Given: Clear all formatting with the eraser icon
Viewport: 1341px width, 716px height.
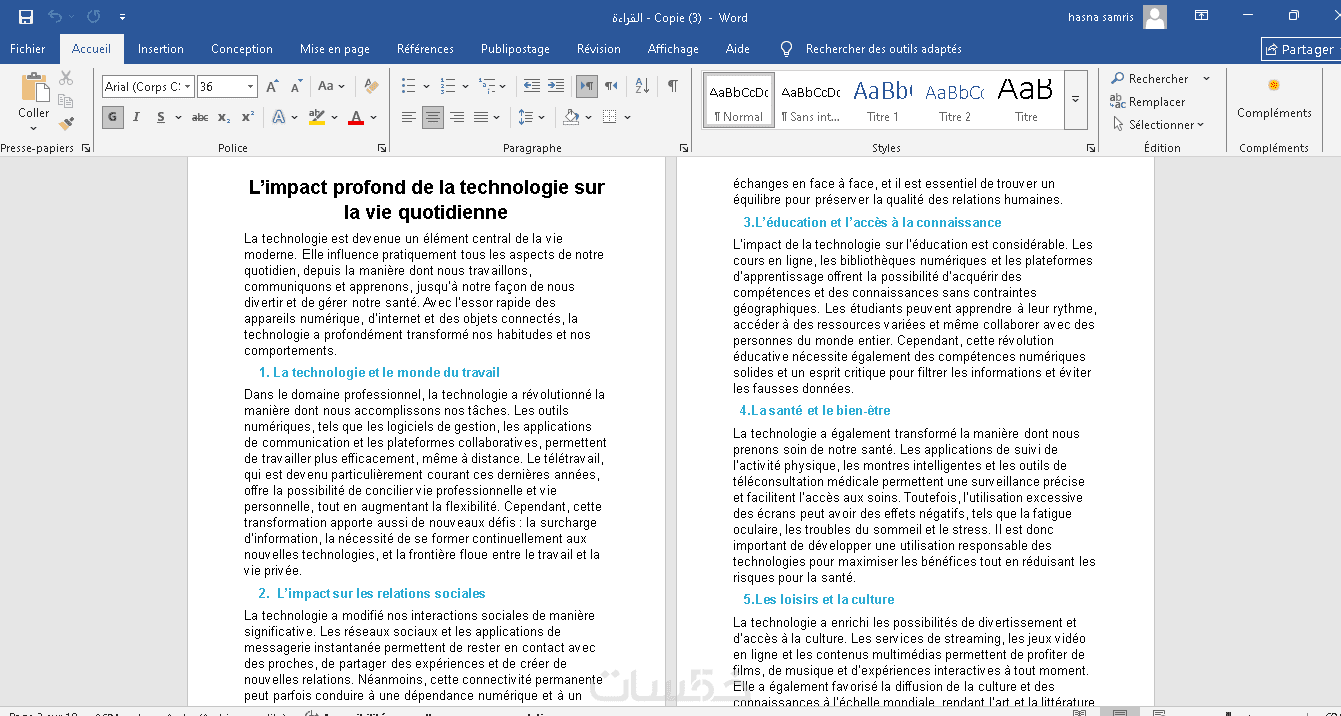Looking at the screenshot, I should point(372,86).
